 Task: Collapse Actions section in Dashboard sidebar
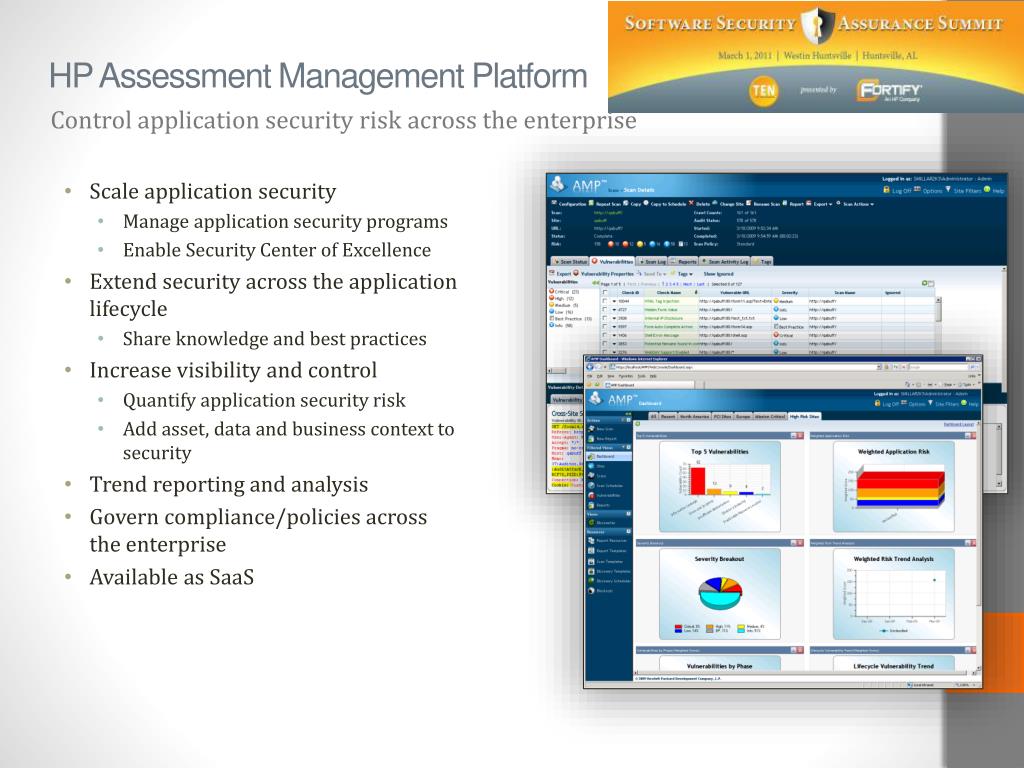tap(628, 420)
